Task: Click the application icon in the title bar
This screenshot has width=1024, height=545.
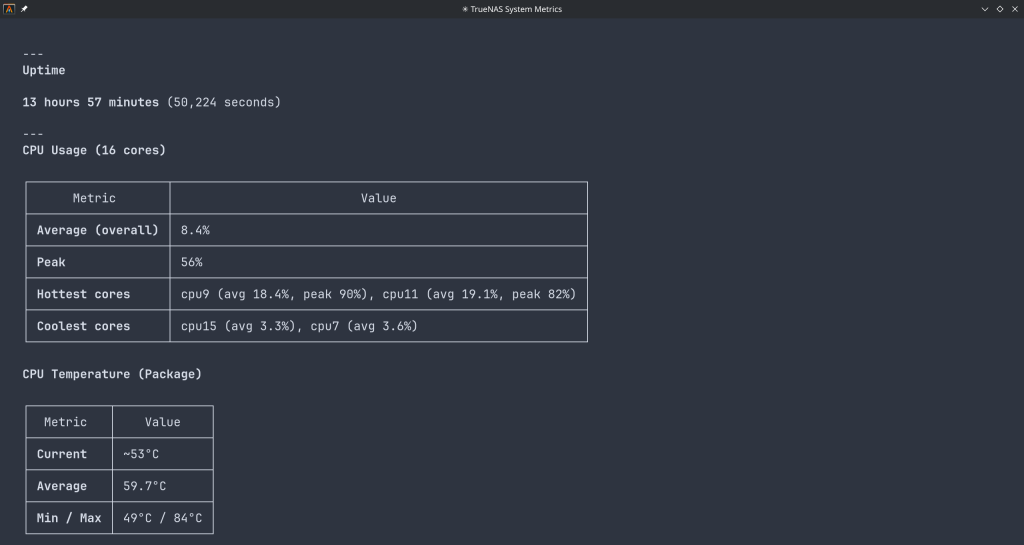Action: 9,9
